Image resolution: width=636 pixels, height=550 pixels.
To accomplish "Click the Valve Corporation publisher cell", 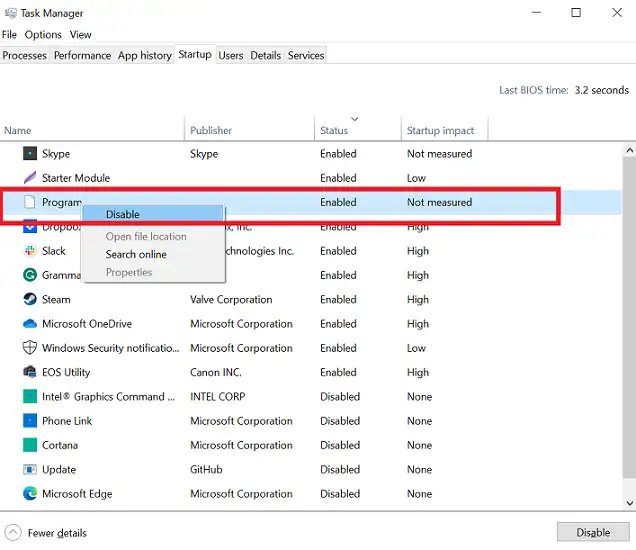I will pos(231,299).
